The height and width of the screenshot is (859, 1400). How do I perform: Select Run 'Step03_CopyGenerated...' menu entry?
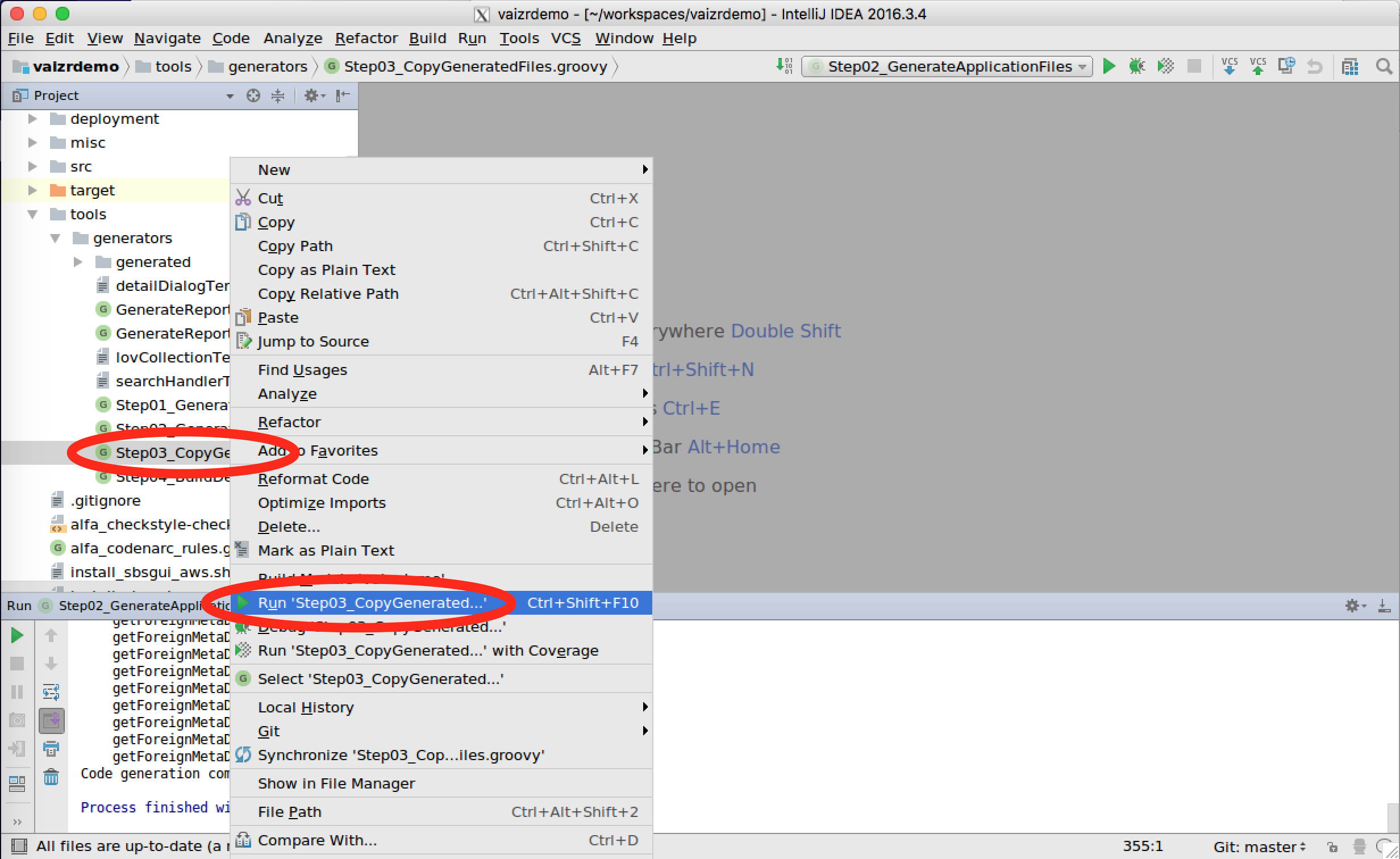[441, 603]
